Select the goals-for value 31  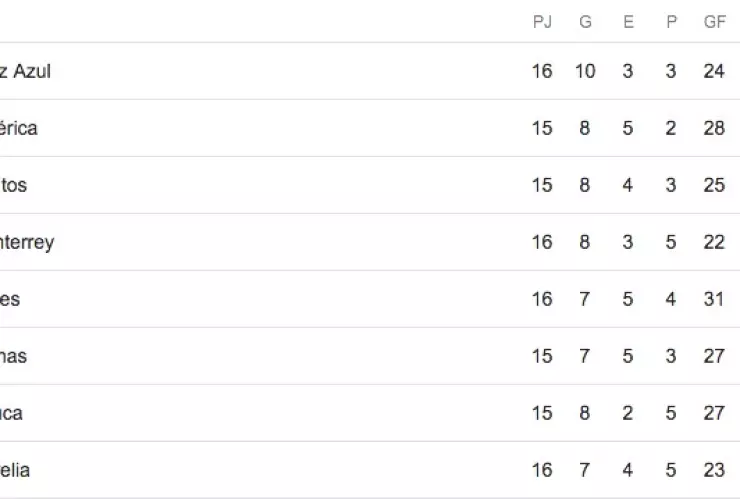[x=714, y=299]
